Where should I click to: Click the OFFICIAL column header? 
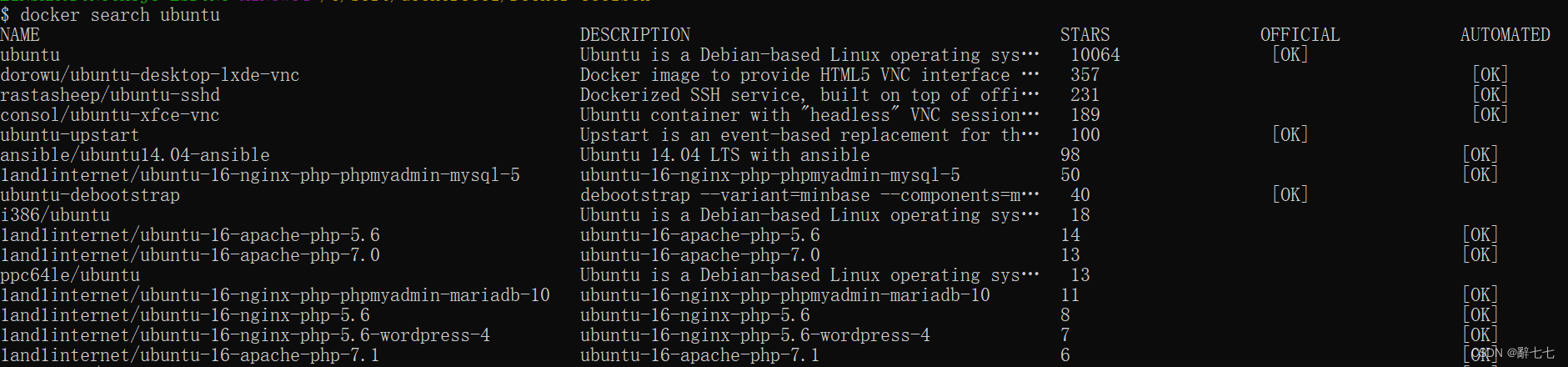click(1300, 35)
